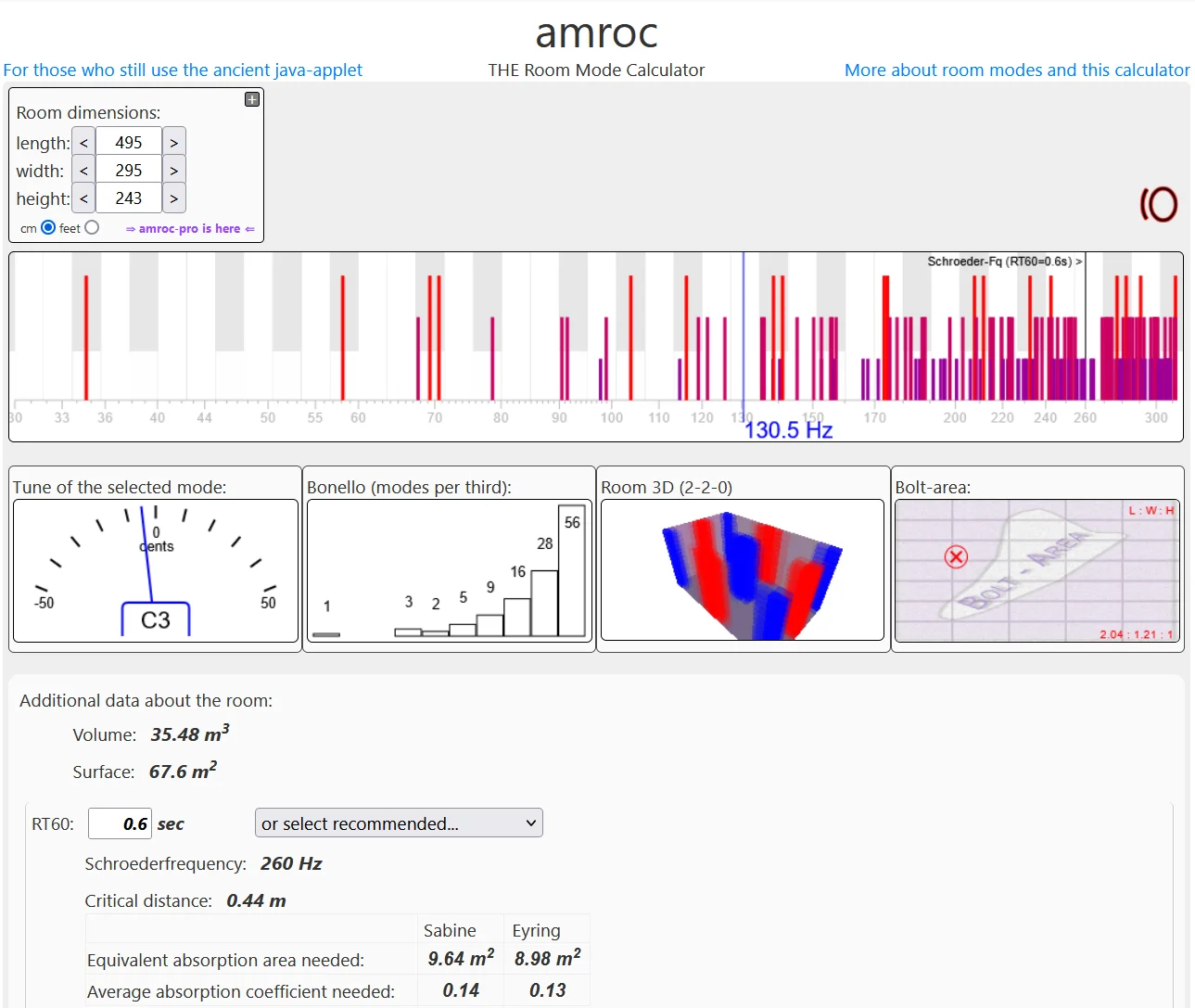1195x1008 pixels.
Task: Click the Sabine absorption area 9.64 m²
Action: click(461, 958)
